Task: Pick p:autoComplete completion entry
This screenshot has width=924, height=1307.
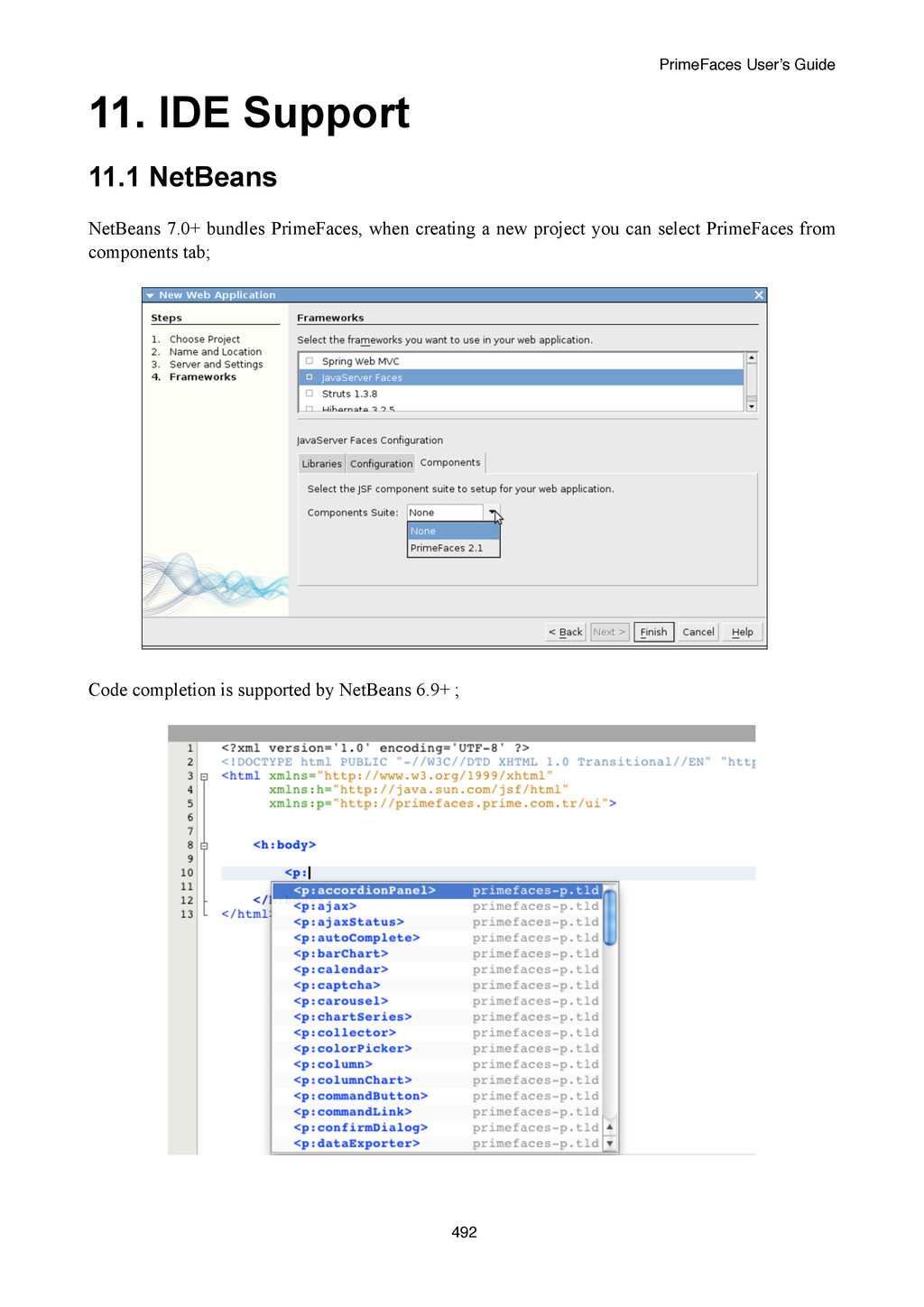Action: (x=438, y=938)
